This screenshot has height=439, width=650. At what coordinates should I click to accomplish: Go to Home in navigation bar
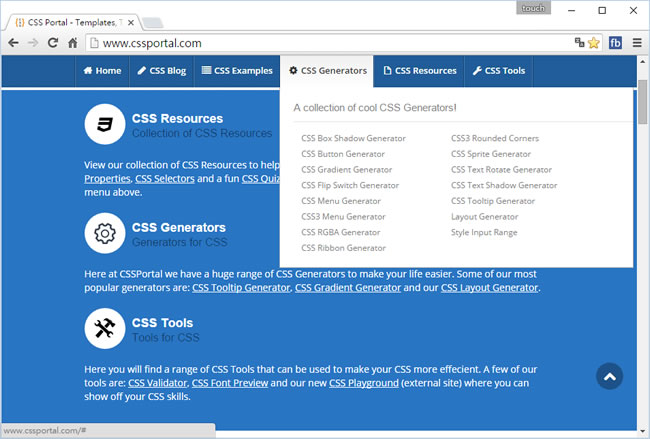[102, 71]
